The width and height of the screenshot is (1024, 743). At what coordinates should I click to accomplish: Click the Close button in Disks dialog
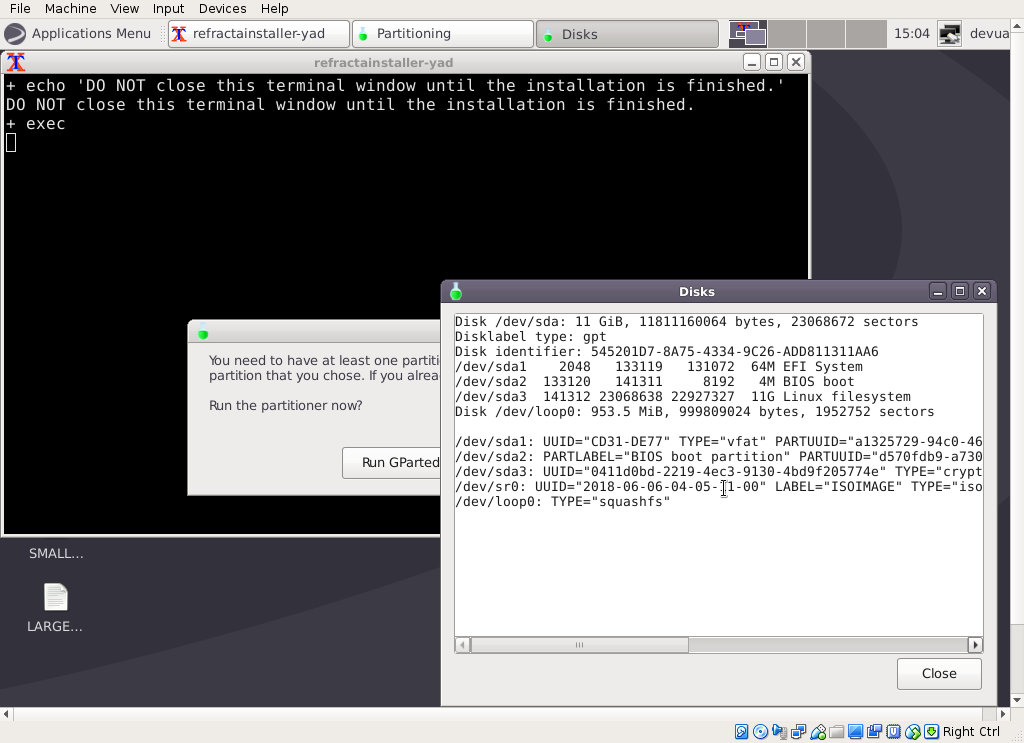click(x=938, y=673)
